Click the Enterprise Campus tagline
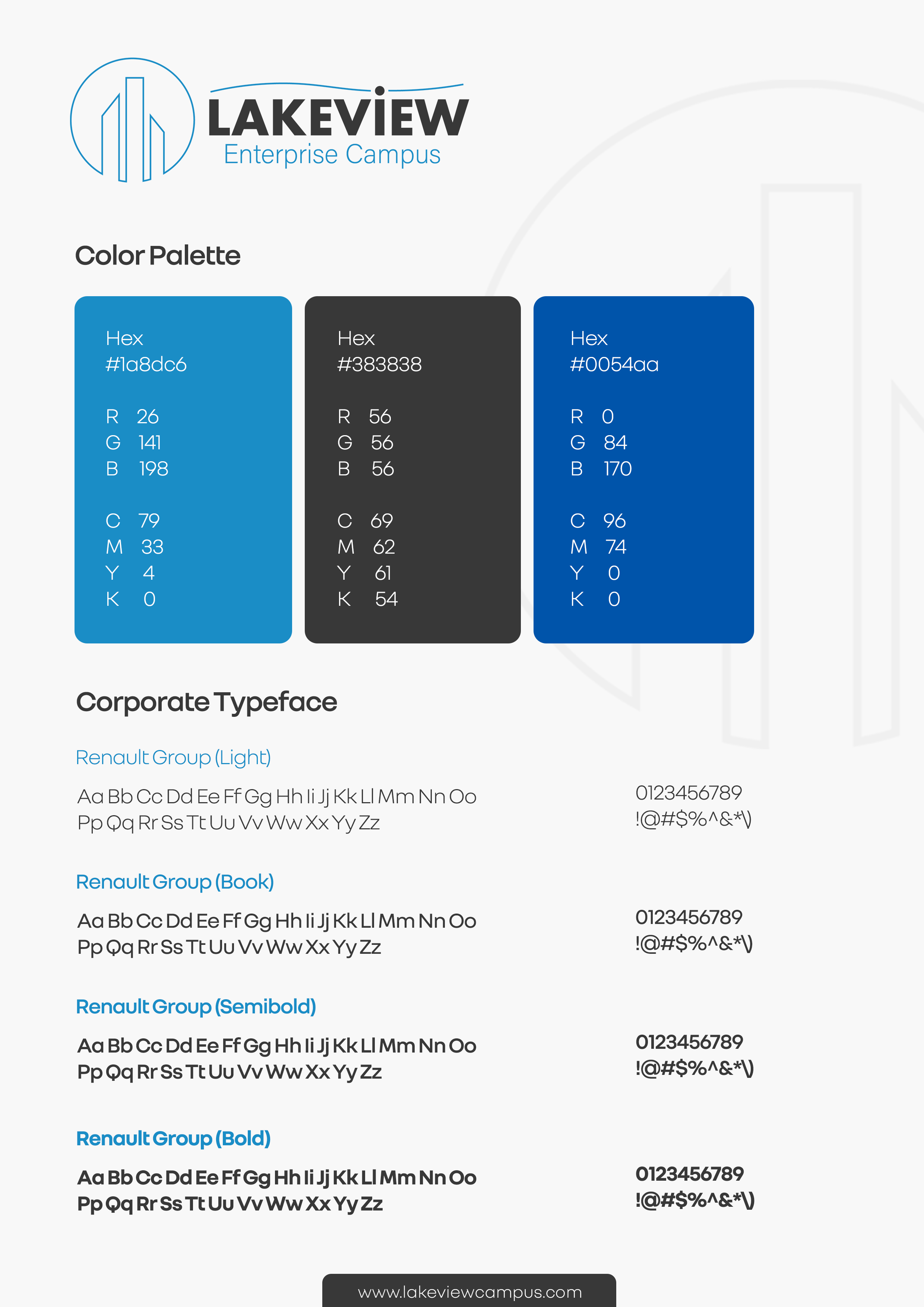This screenshot has height=1307, width=924. pos(332,155)
